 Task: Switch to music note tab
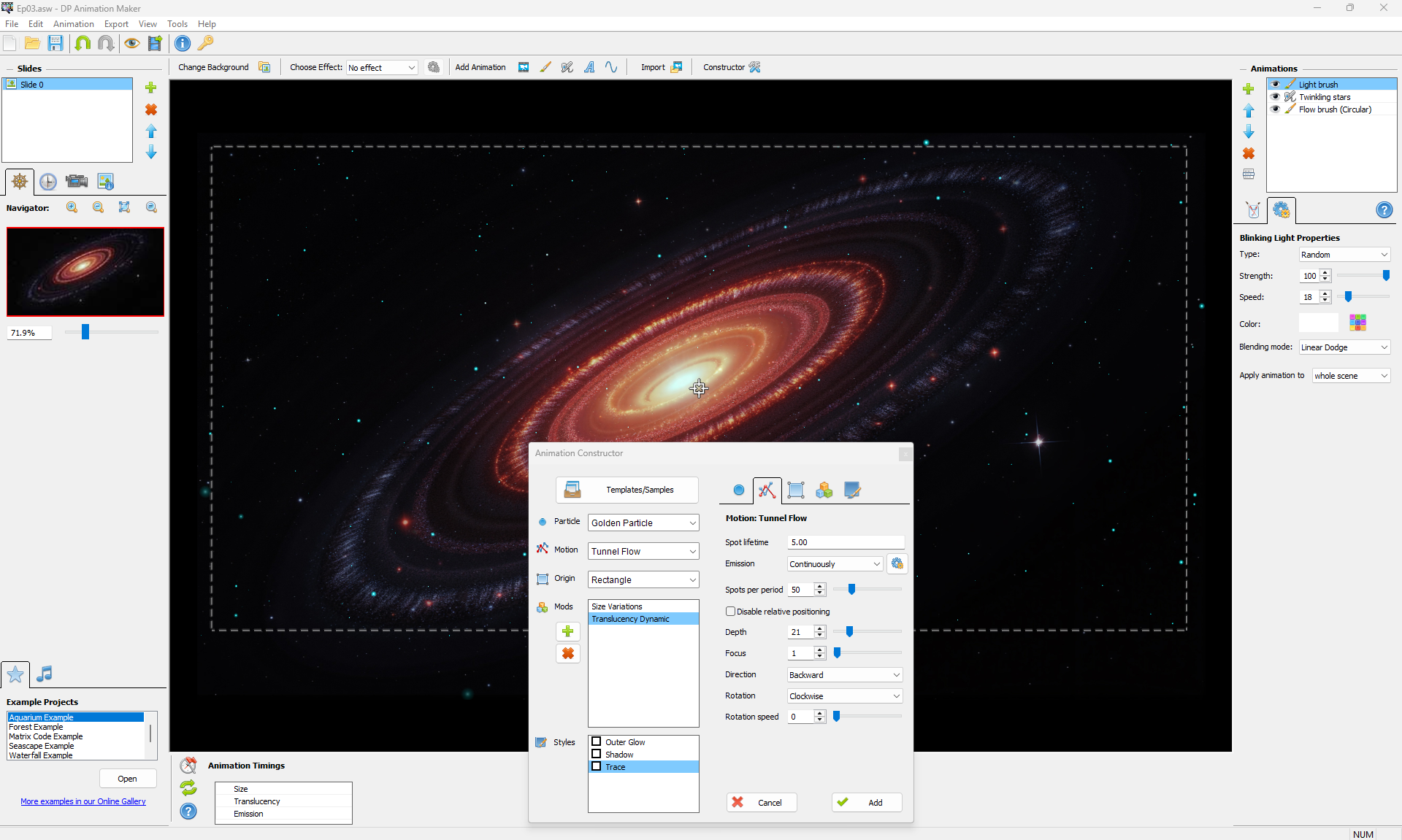45,674
